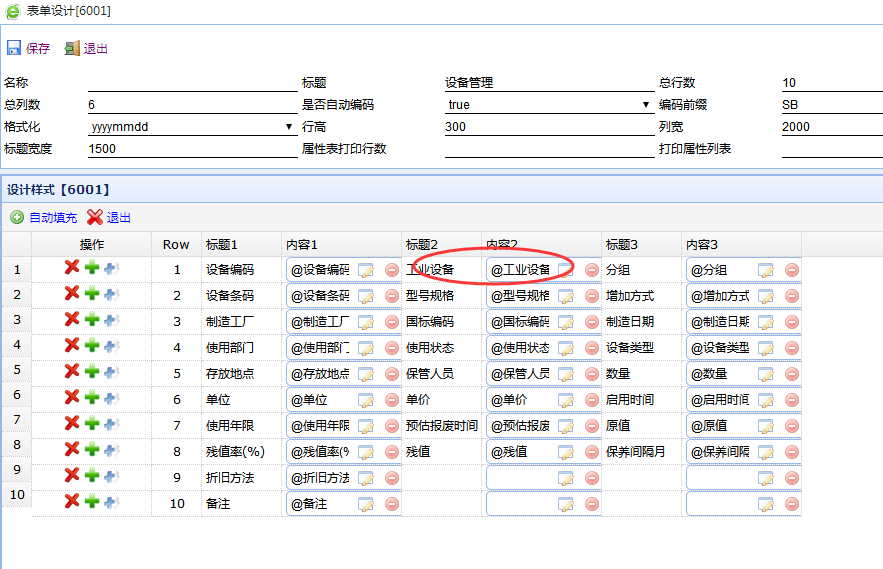Delete row 1 using the red X icon
883x569 pixels.
[72, 268]
